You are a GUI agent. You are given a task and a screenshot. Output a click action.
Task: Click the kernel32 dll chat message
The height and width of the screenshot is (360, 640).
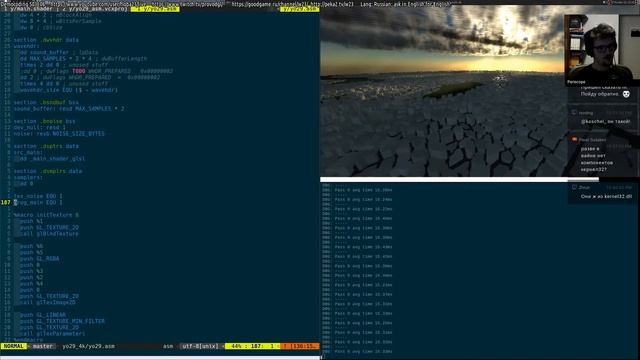coord(606,196)
